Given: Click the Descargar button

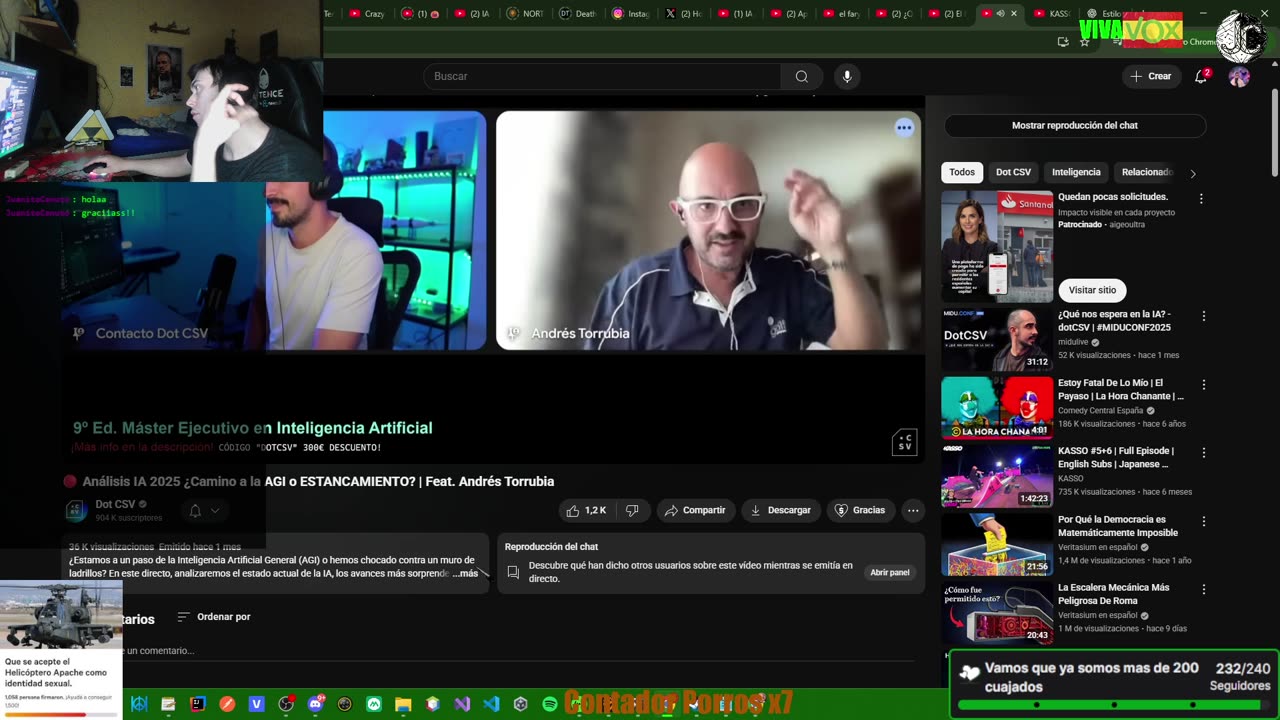Looking at the screenshot, I should [x=780, y=510].
